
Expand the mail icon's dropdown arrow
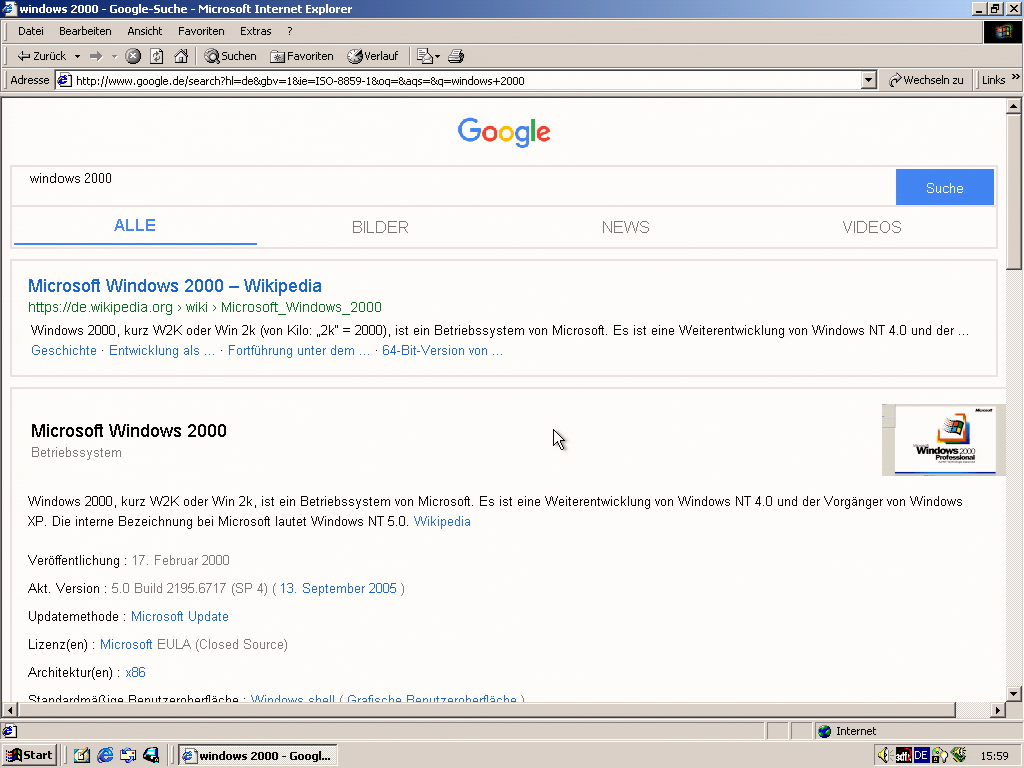point(438,56)
